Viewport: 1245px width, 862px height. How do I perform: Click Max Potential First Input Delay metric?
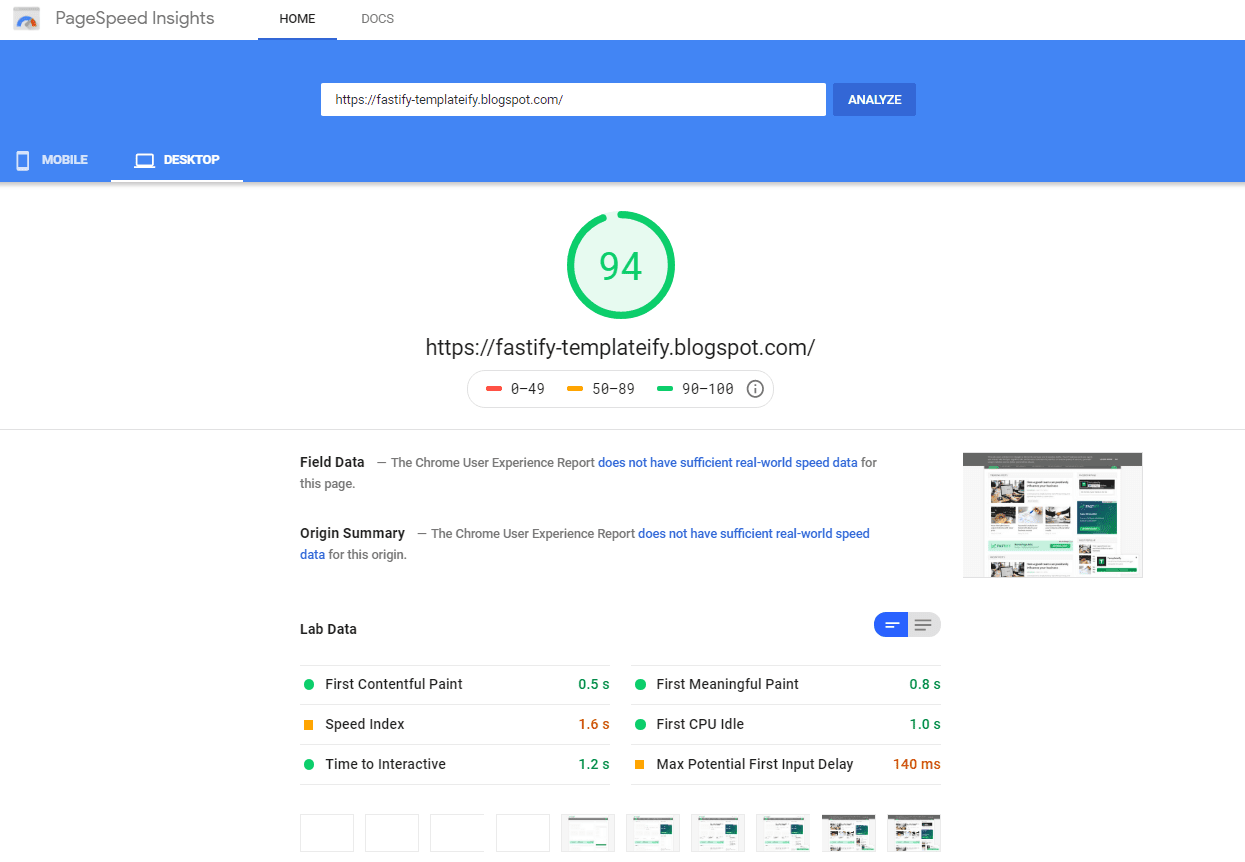[786, 764]
